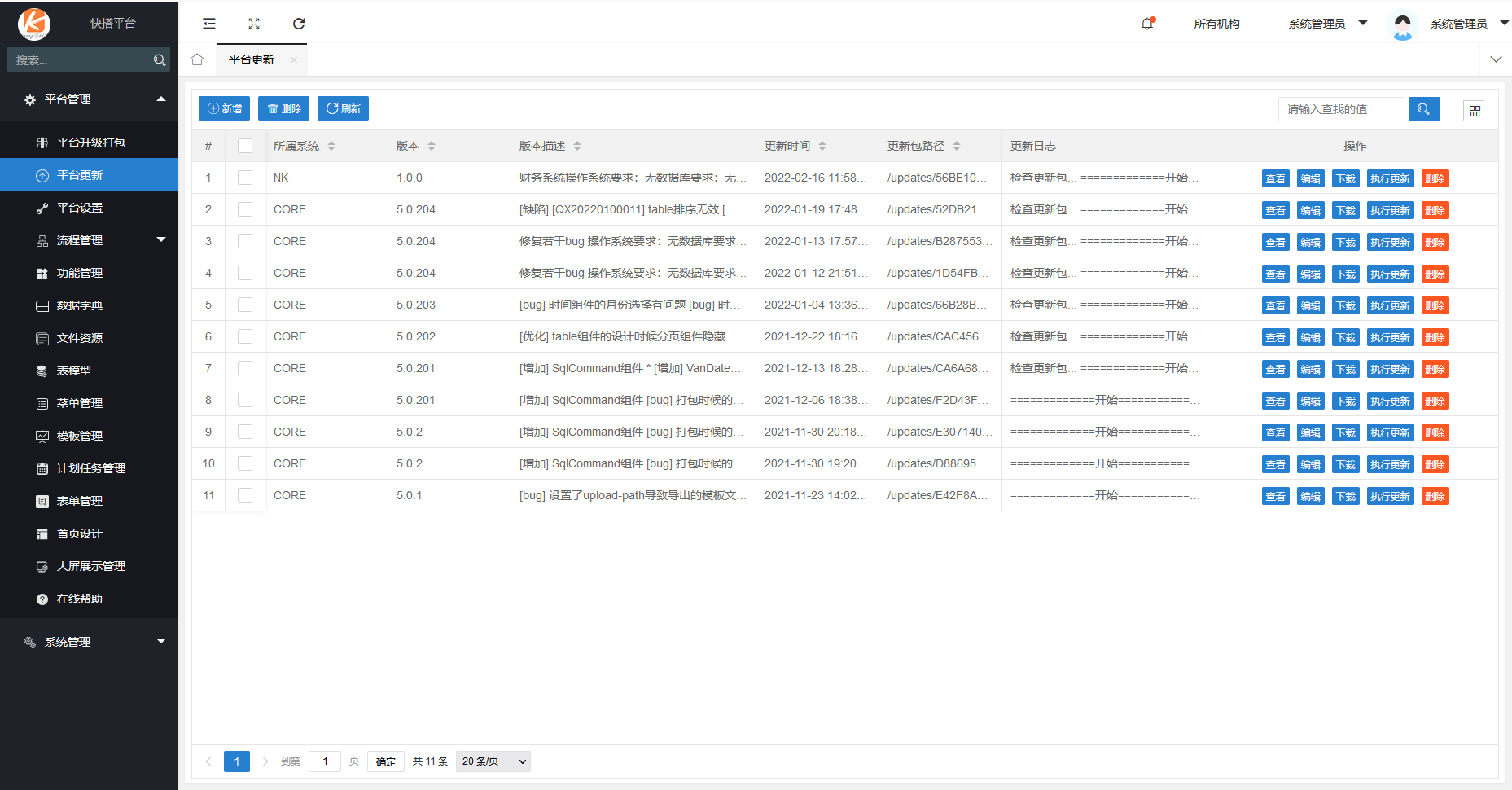Tick the checkbox for version 5.0.1 row
This screenshot has height=790, width=1512.
pos(245,495)
